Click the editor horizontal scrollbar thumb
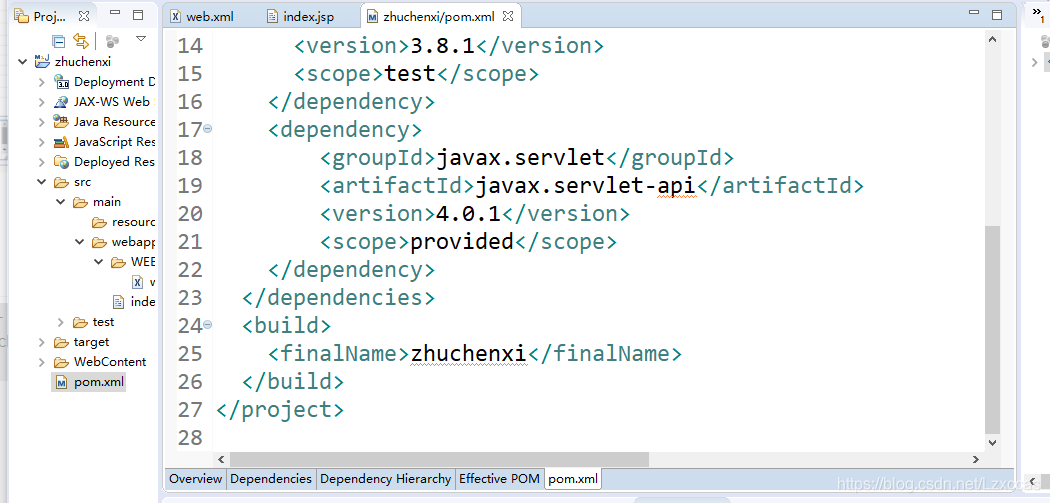The width and height of the screenshot is (1050, 503). (439, 459)
